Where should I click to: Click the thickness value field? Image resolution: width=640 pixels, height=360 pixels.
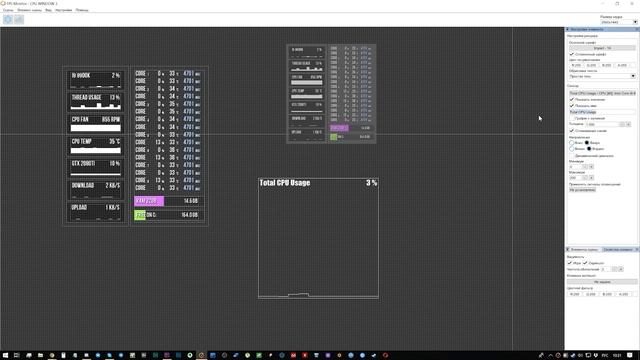click(602, 124)
